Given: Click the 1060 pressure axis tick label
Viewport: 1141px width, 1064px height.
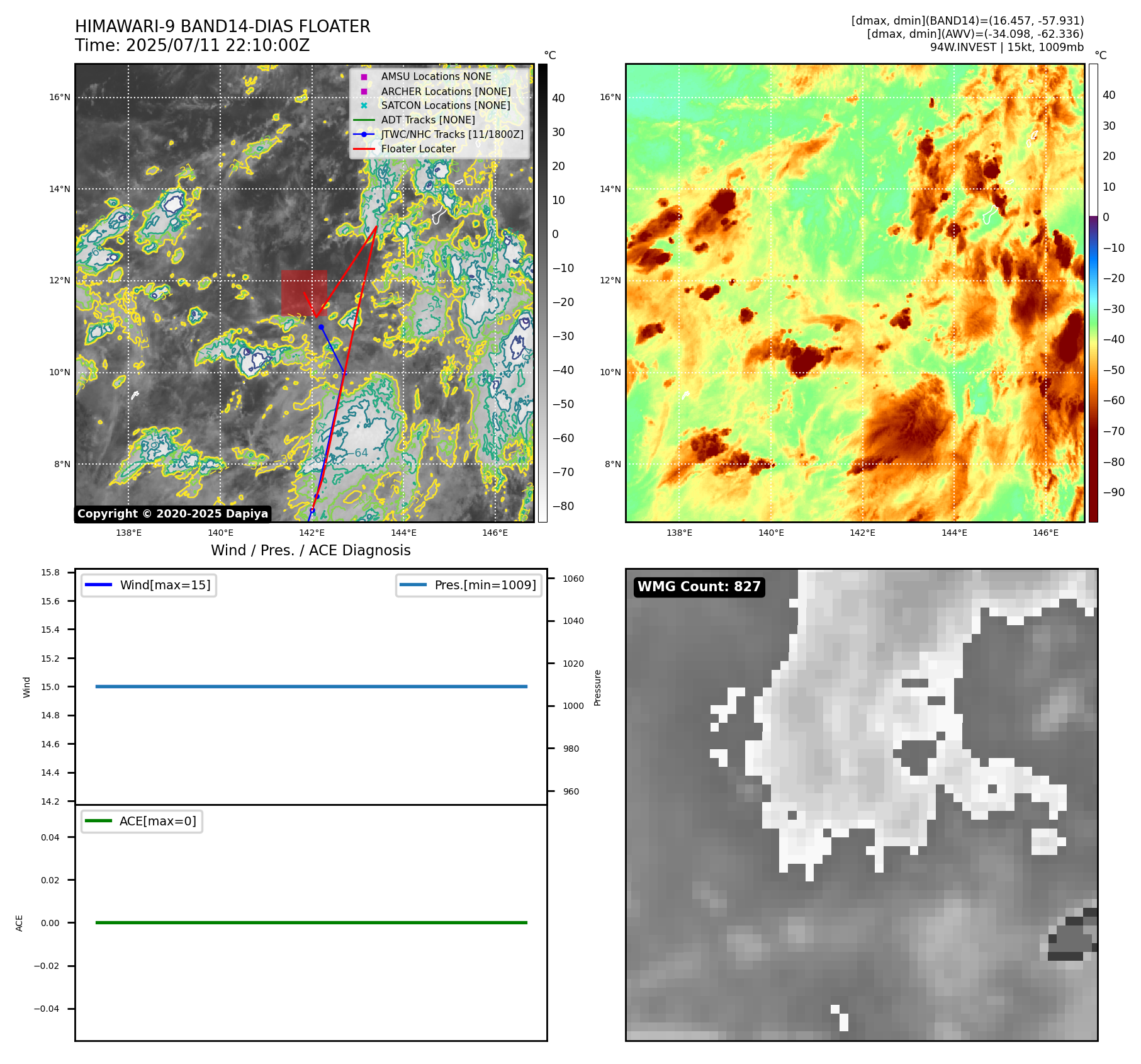Looking at the screenshot, I should 573,579.
